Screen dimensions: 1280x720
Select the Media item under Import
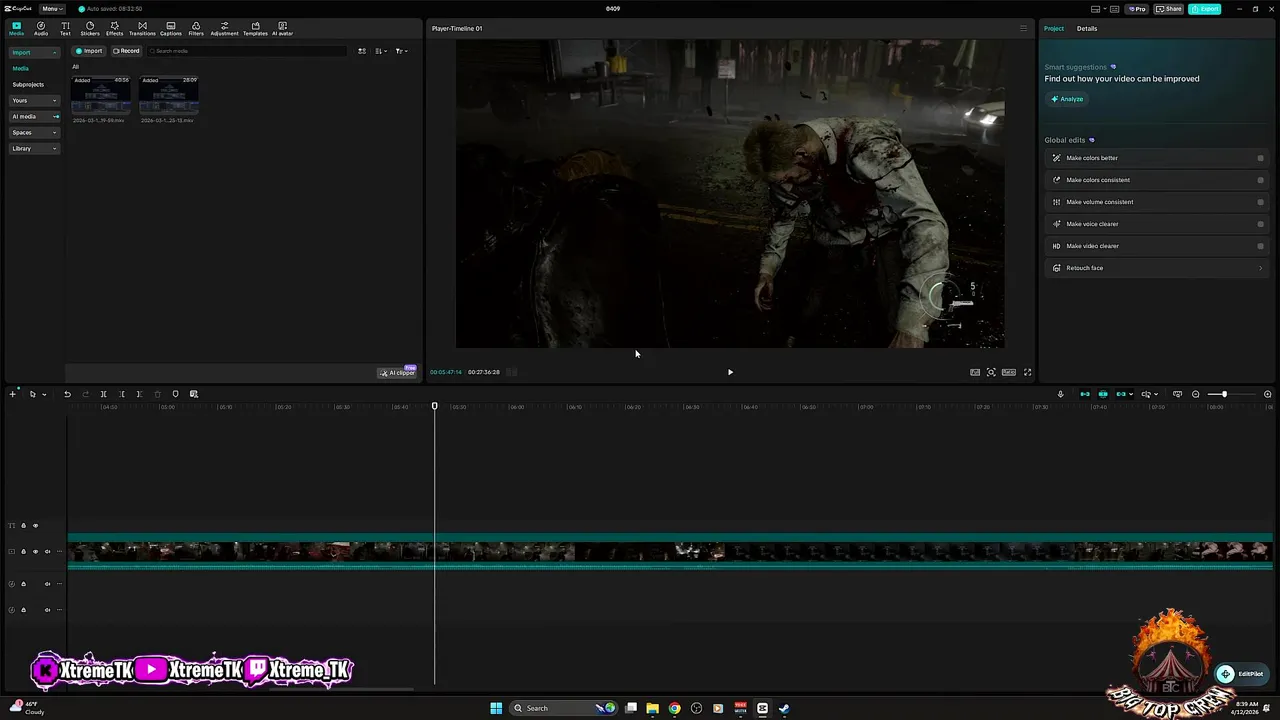tap(20, 68)
